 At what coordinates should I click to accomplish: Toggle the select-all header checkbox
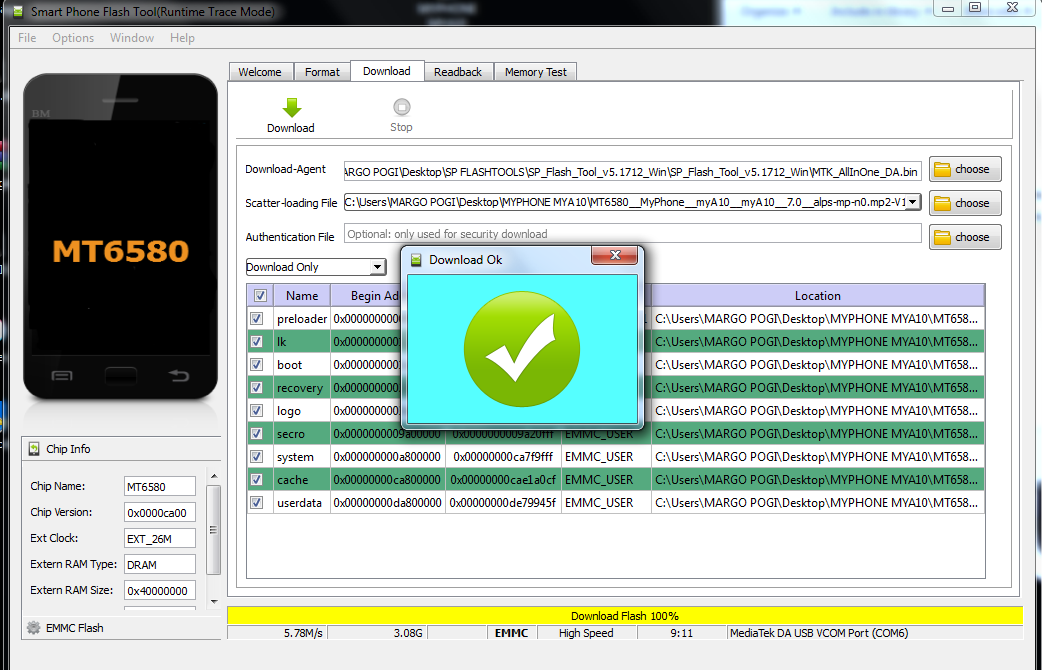[x=260, y=296]
